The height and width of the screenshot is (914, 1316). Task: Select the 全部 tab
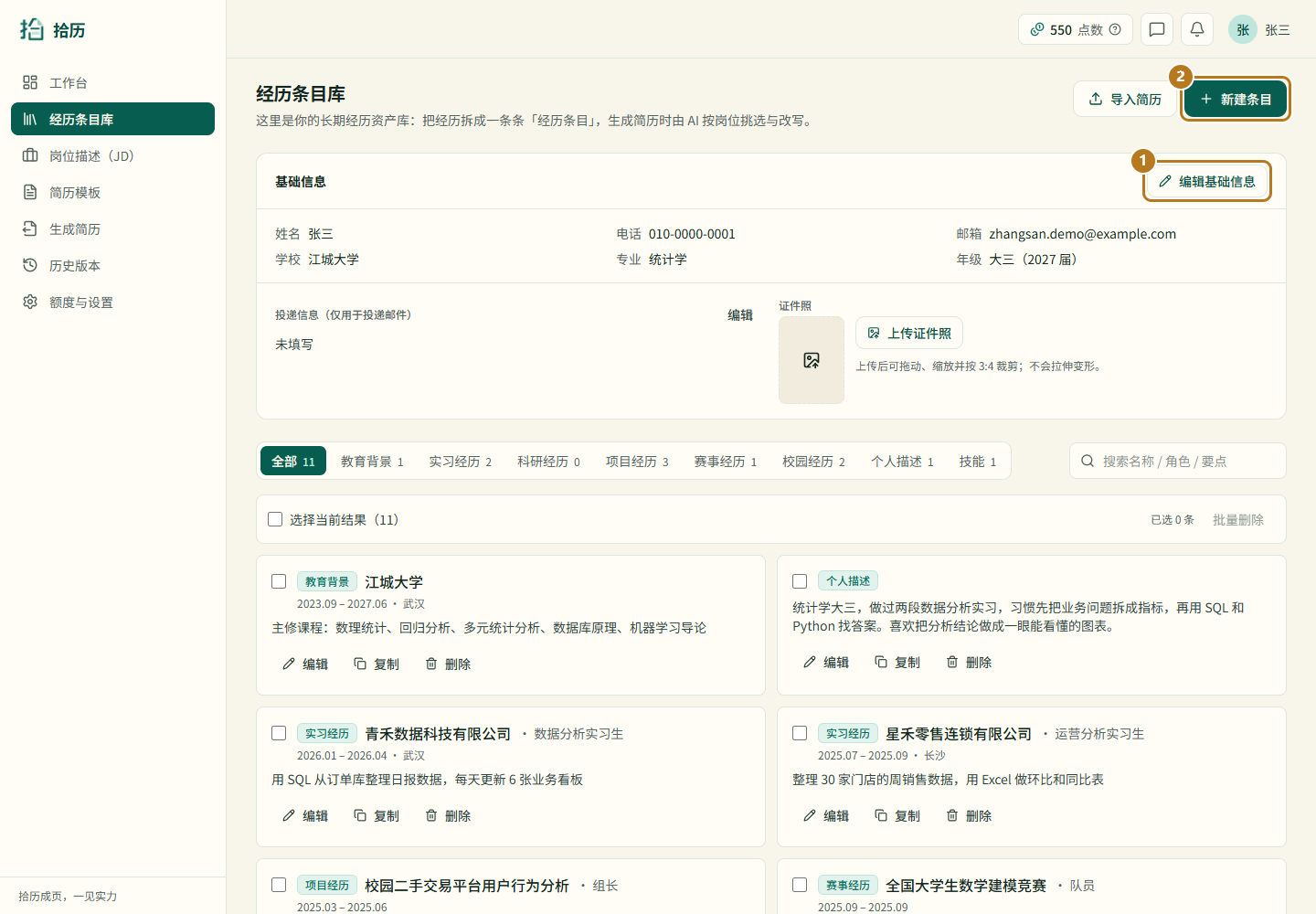point(293,462)
